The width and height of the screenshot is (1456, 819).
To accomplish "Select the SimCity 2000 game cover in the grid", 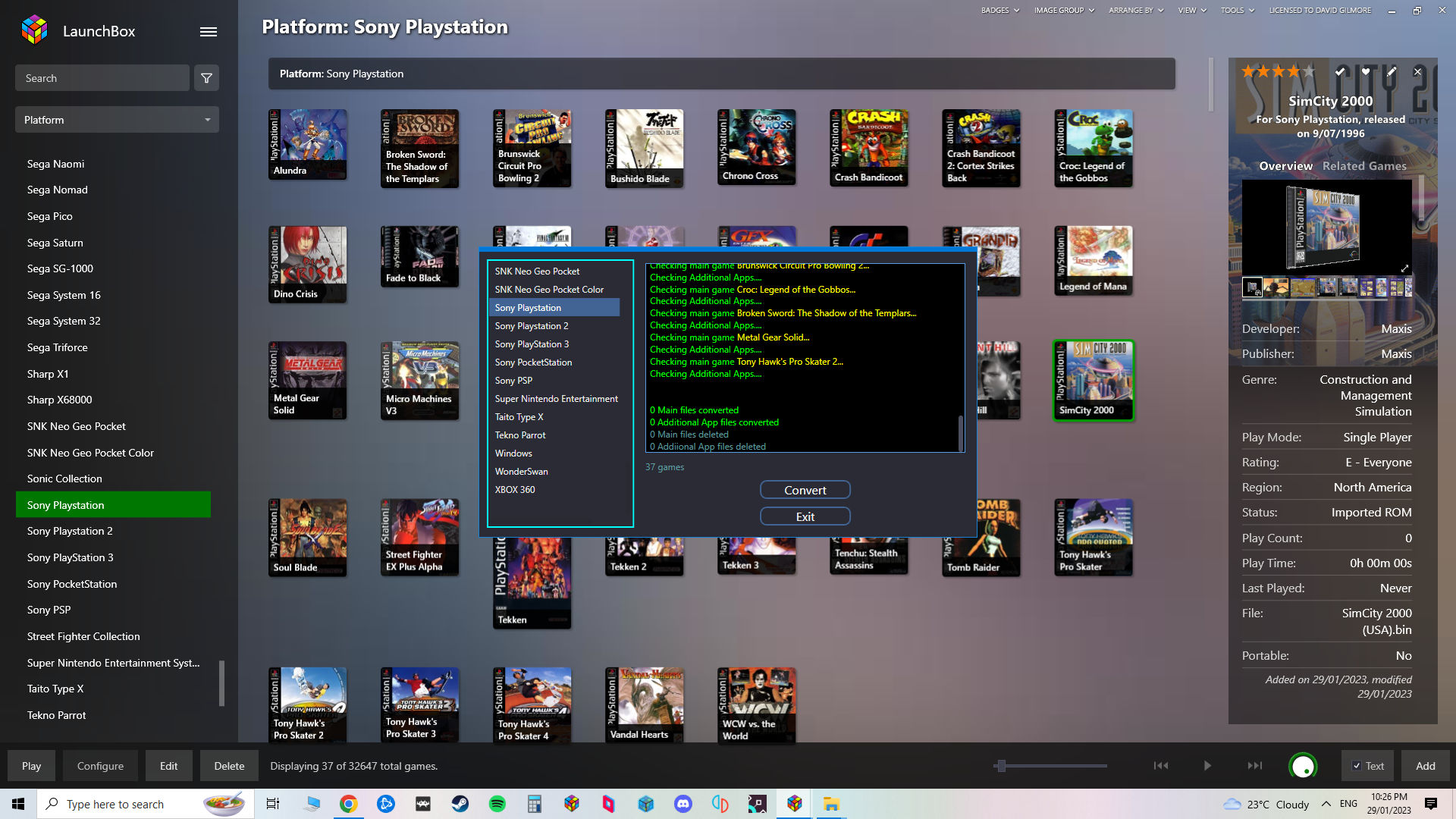I will [x=1093, y=380].
